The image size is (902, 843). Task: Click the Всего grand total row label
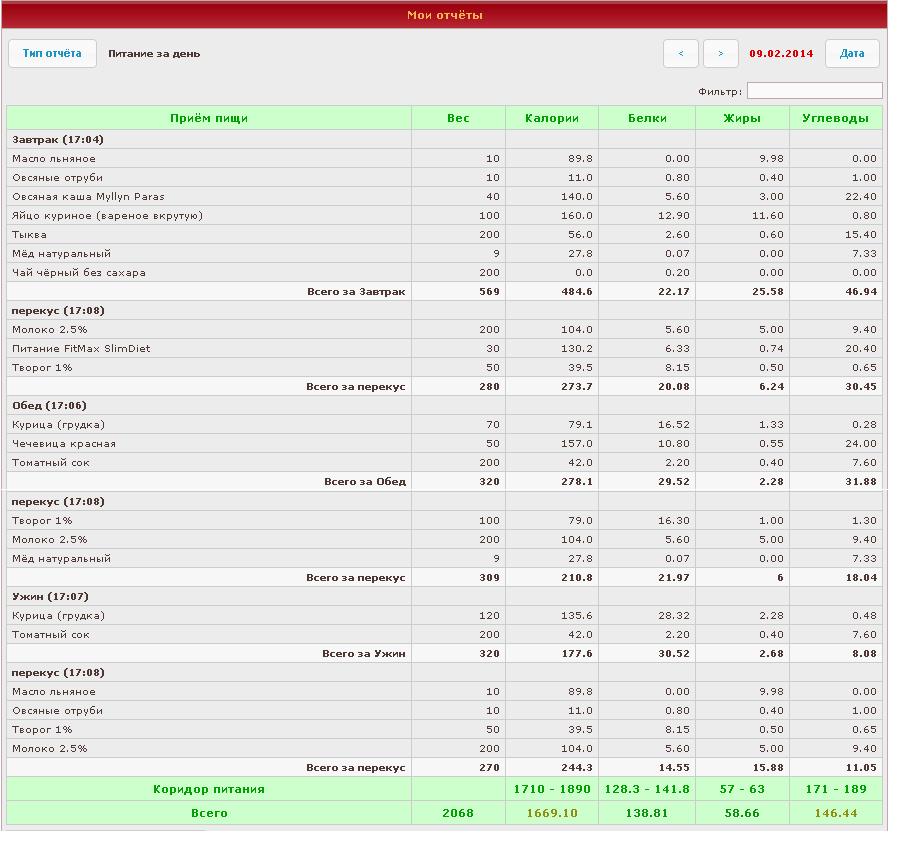(x=209, y=814)
